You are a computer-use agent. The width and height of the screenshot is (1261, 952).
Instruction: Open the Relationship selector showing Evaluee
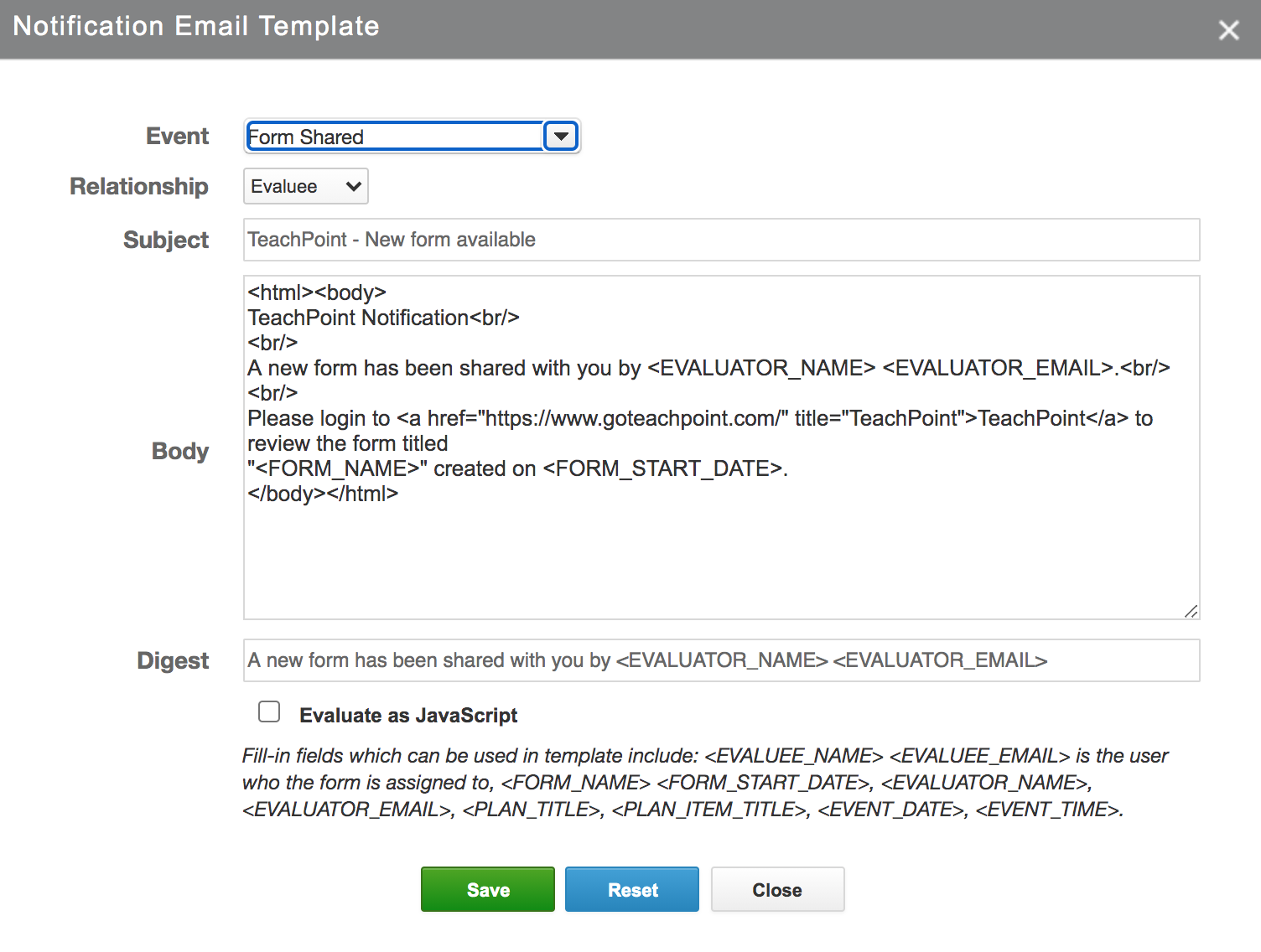tap(298, 186)
